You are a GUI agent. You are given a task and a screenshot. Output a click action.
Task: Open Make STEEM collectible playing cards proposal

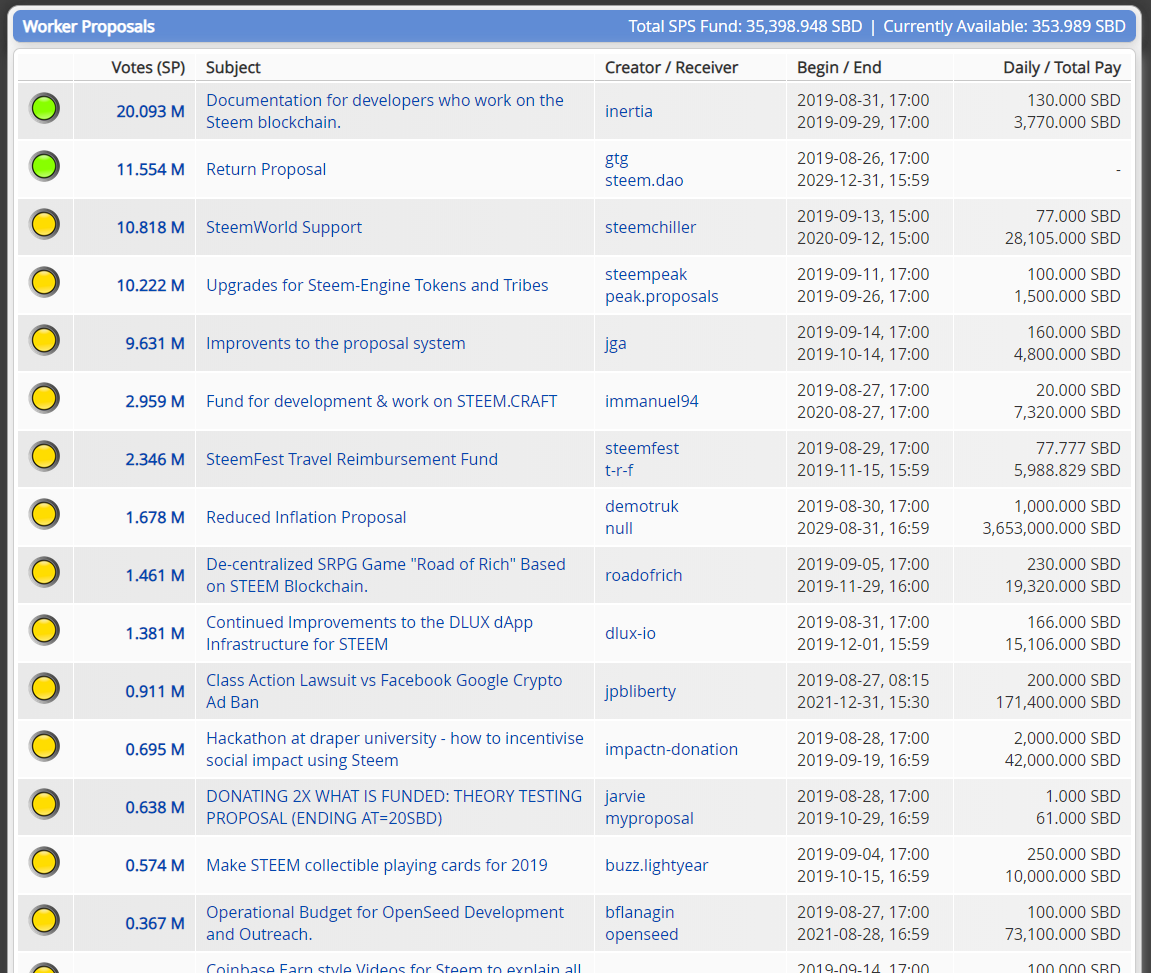(x=377, y=865)
